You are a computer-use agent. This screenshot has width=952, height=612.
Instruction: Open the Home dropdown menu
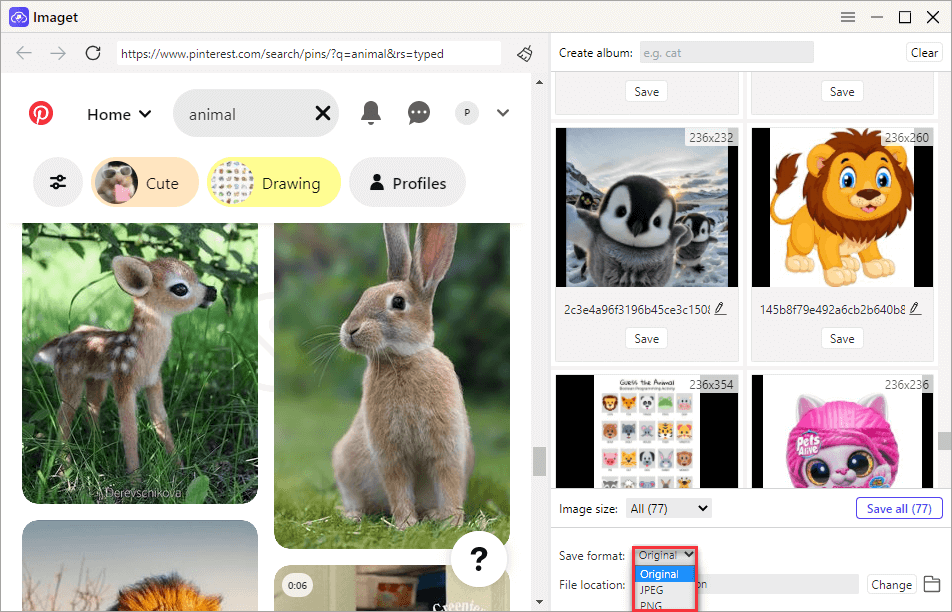click(119, 114)
